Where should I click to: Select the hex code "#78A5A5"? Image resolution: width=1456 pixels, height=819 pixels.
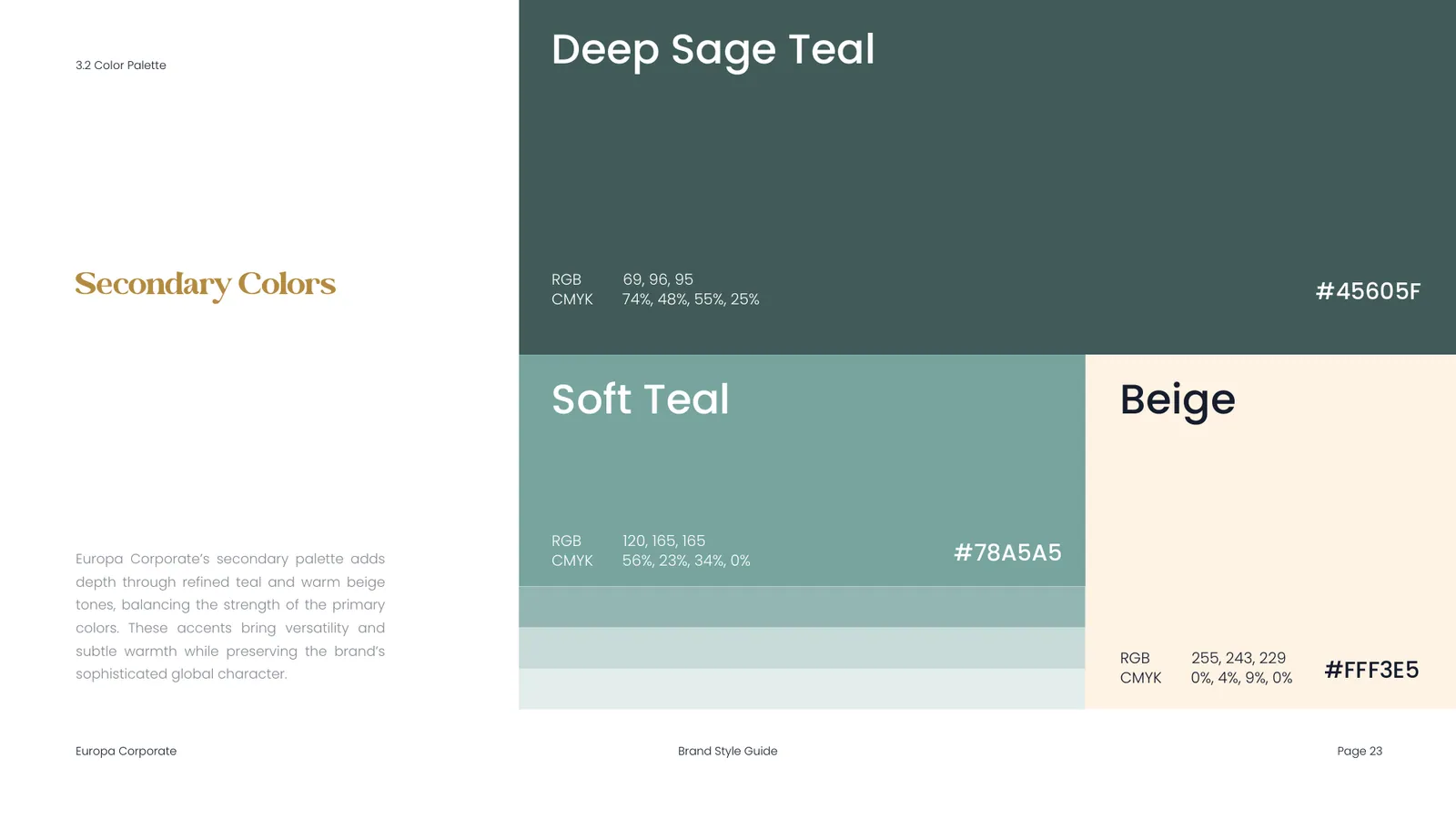coord(1007,552)
